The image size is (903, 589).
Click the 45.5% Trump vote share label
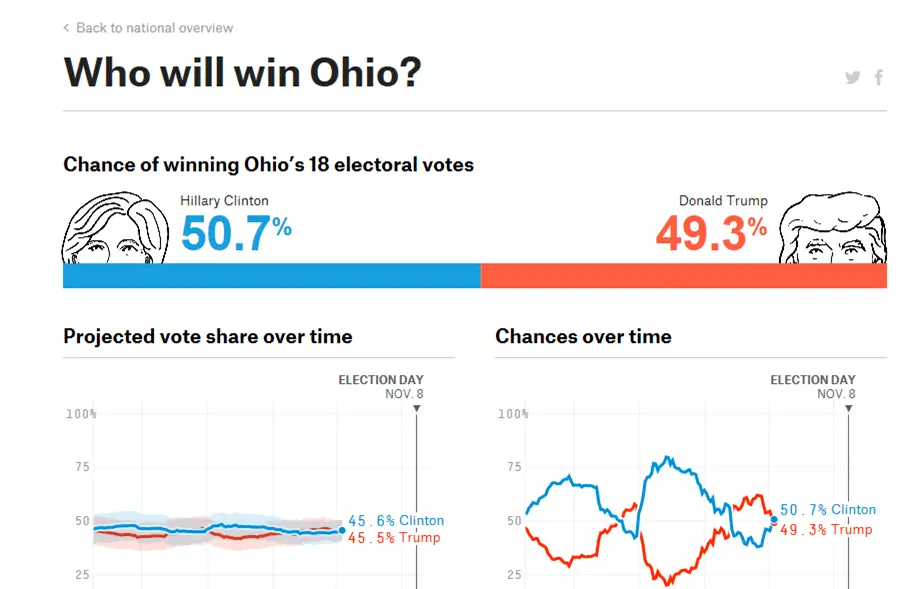tap(394, 538)
